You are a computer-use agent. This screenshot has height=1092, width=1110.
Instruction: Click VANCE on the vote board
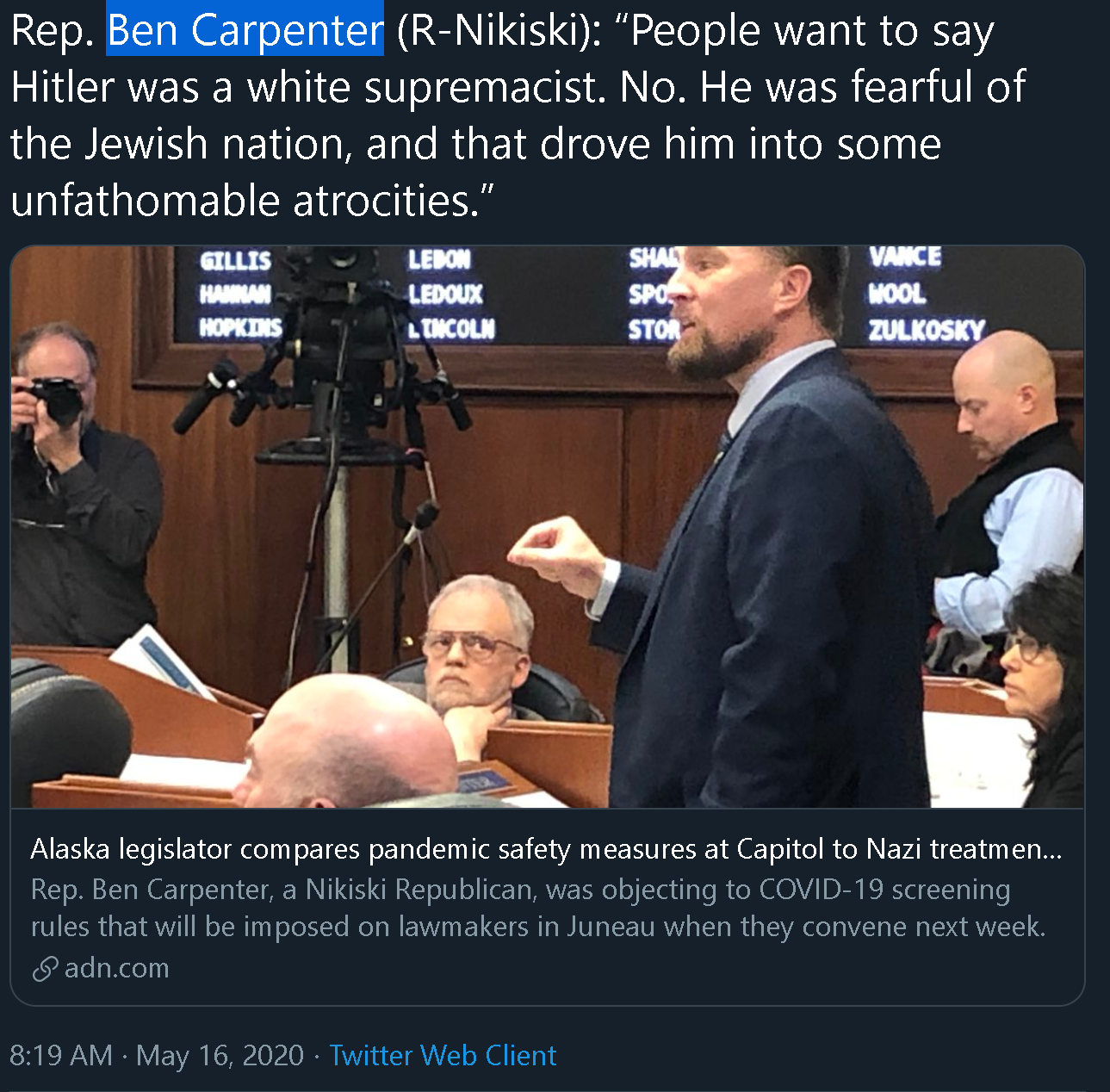(905, 257)
